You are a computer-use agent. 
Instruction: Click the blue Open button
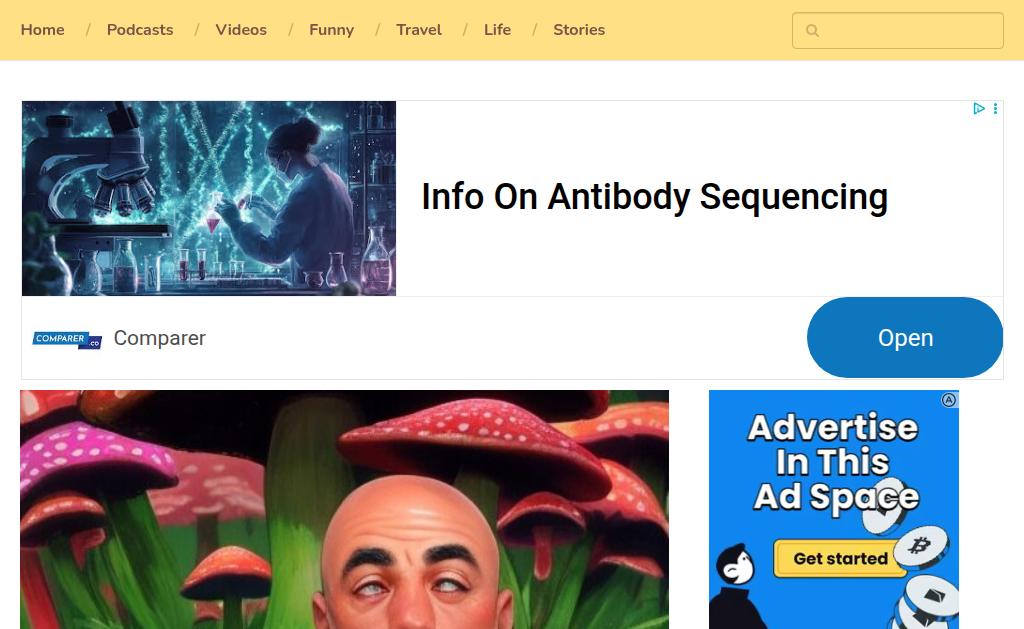[904, 338]
